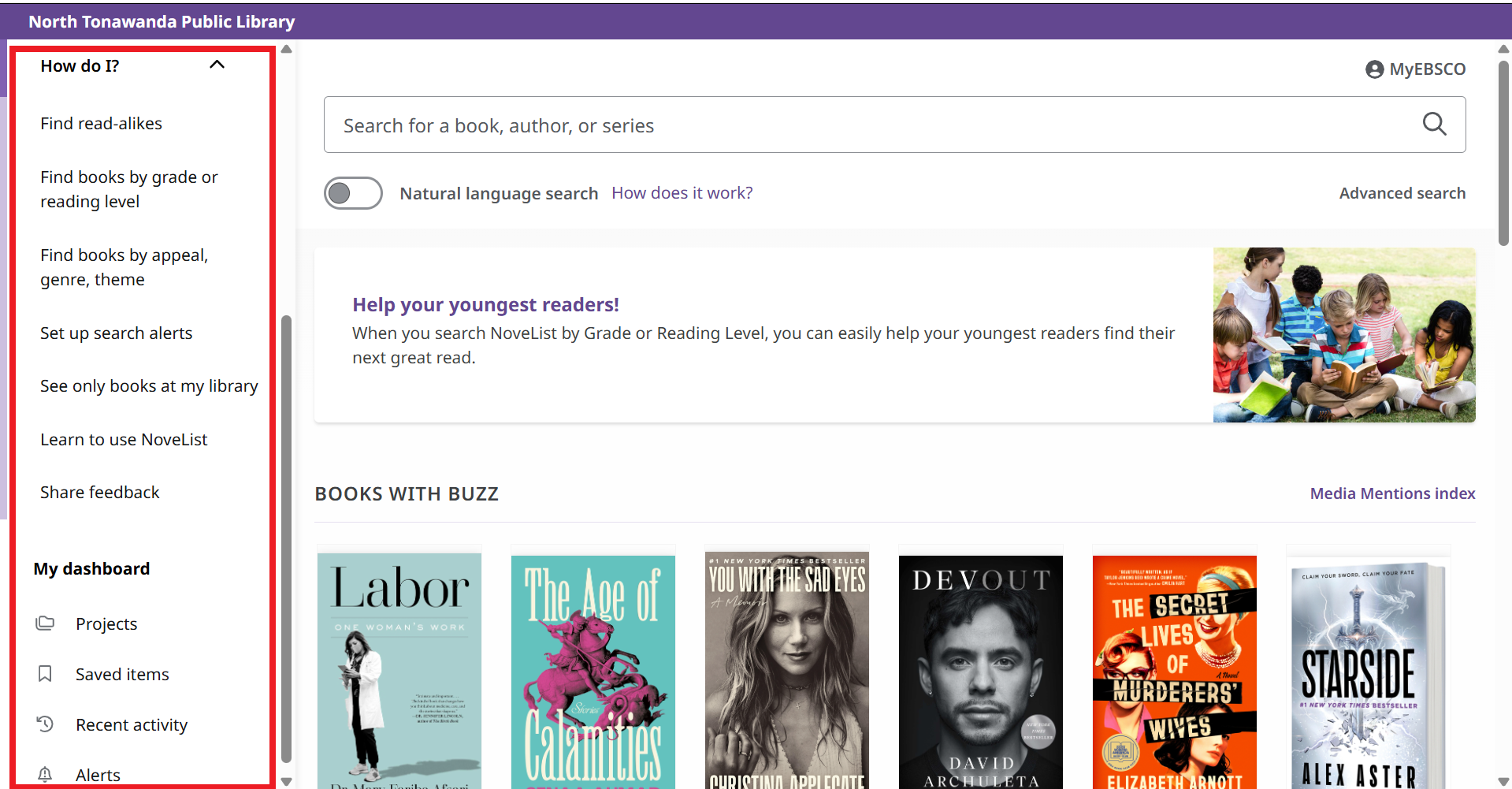Open Find read-alikes help item

pos(101,124)
